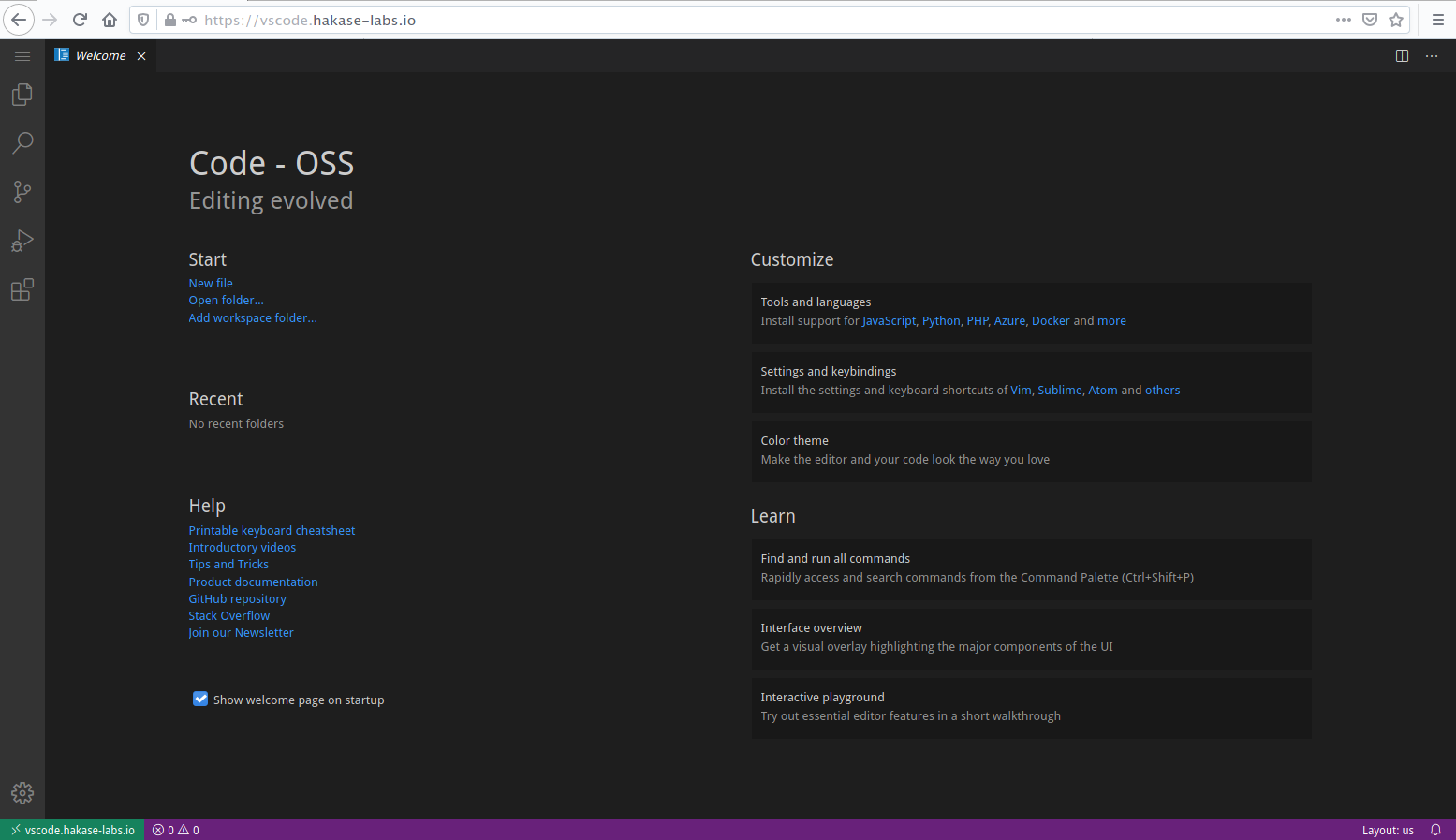1456x840 pixels.
Task: Click the 'more' tools and languages link
Action: click(x=1111, y=321)
